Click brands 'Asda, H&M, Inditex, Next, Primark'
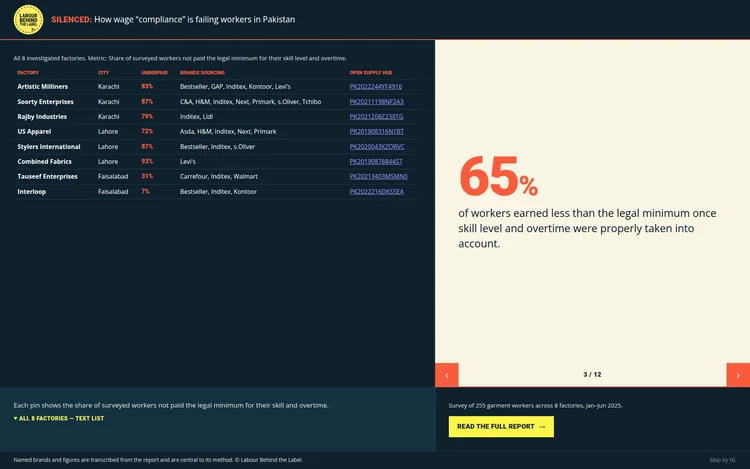The image size is (750, 469). [228, 131]
